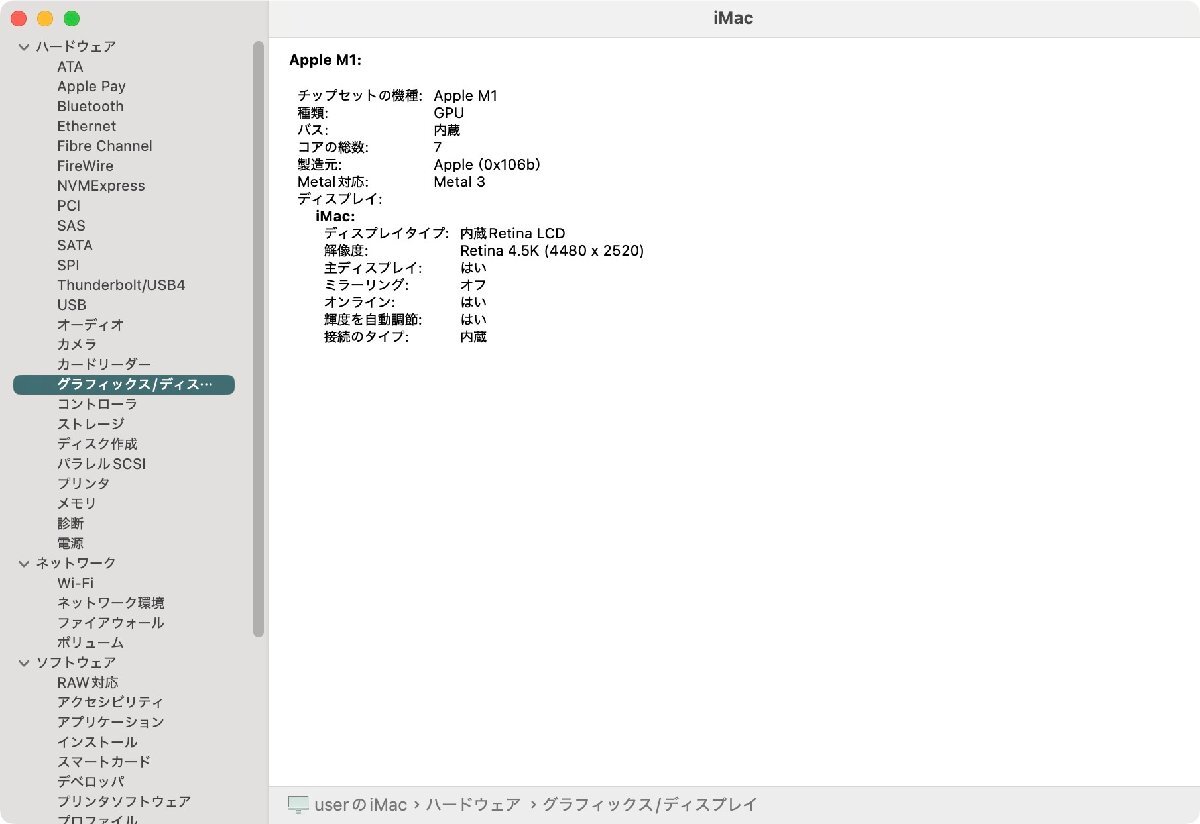Viewport: 1200px width, 824px height.
Task: Open the アプリケーション software item
Action: 110,722
